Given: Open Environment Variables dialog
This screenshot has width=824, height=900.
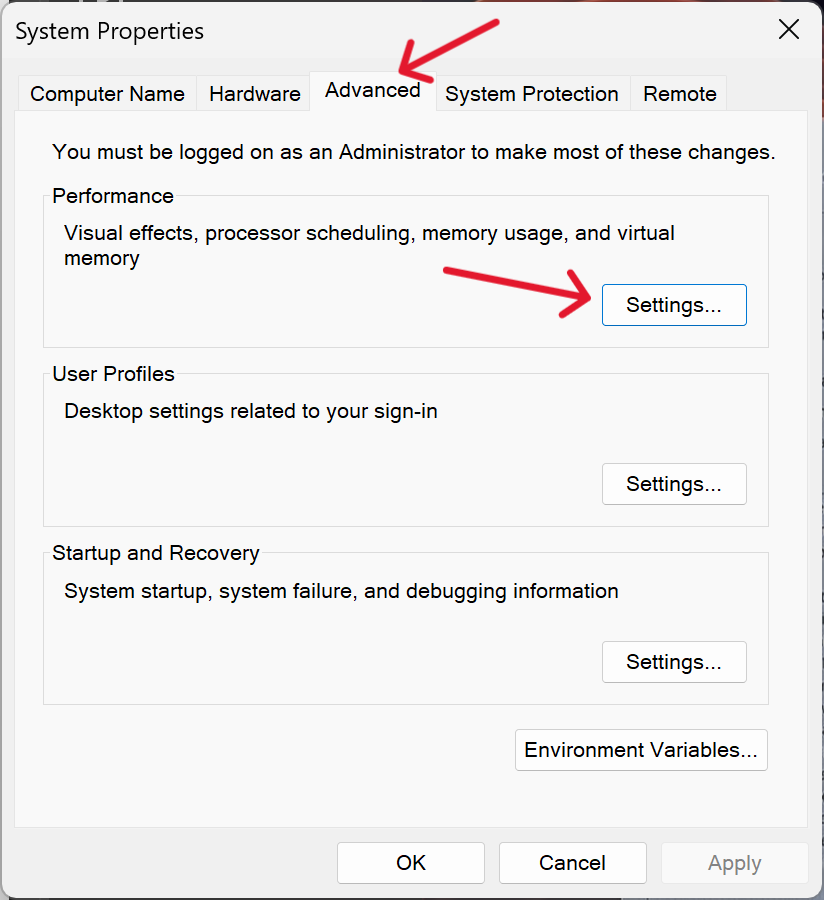Looking at the screenshot, I should [x=641, y=750].
